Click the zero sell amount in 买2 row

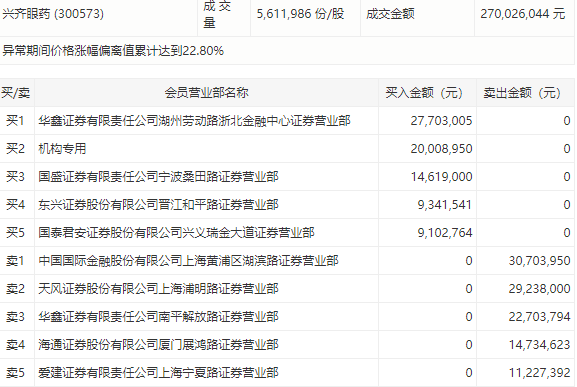567,149
